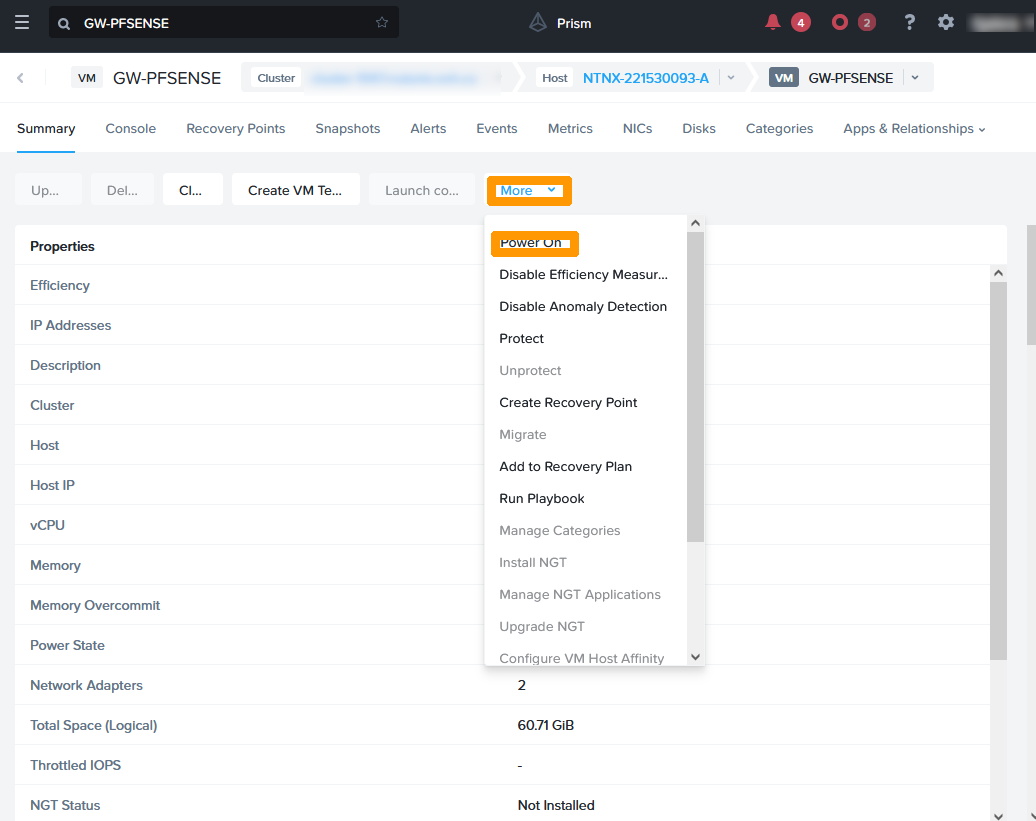Viewport: 1036px width, 821px height.
Task: Click the Create VM Template button
Action: (295, 190)
